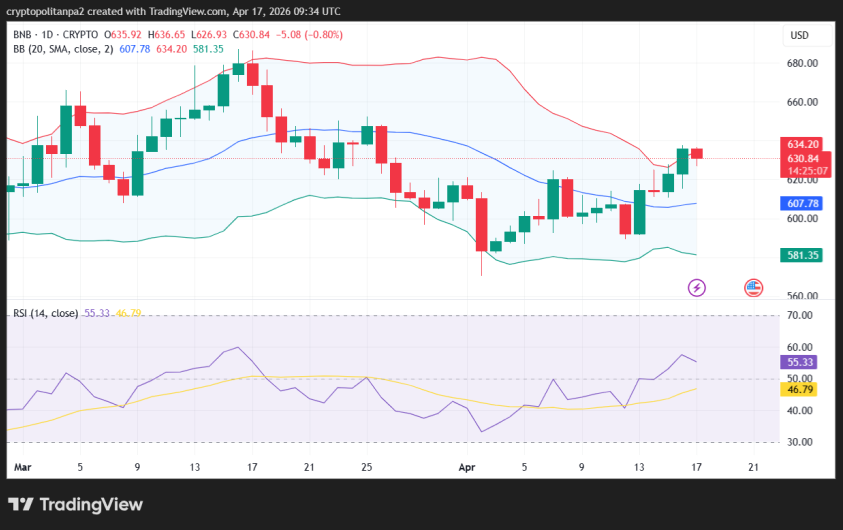Click the Apr marker on the time axis
Image resolution: width=843 pixels, height=530 pixels.
tap(465, 467)
